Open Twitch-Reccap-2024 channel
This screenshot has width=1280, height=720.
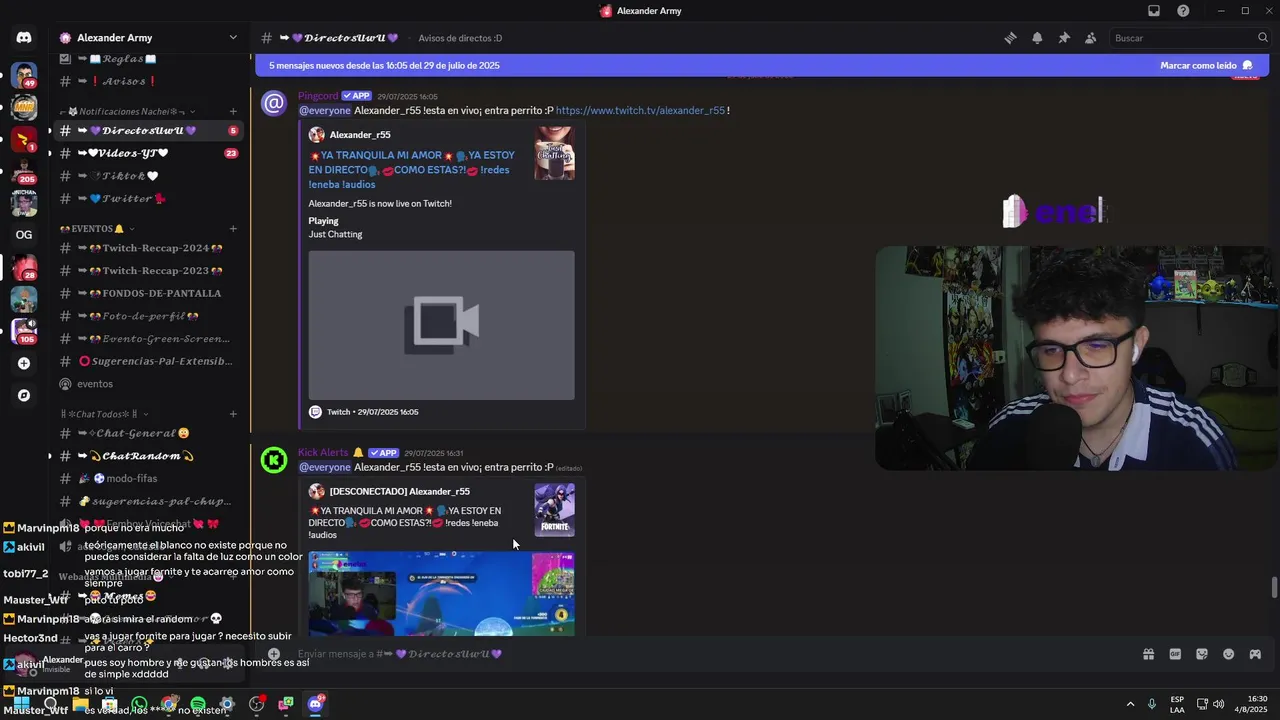[148, 248]
